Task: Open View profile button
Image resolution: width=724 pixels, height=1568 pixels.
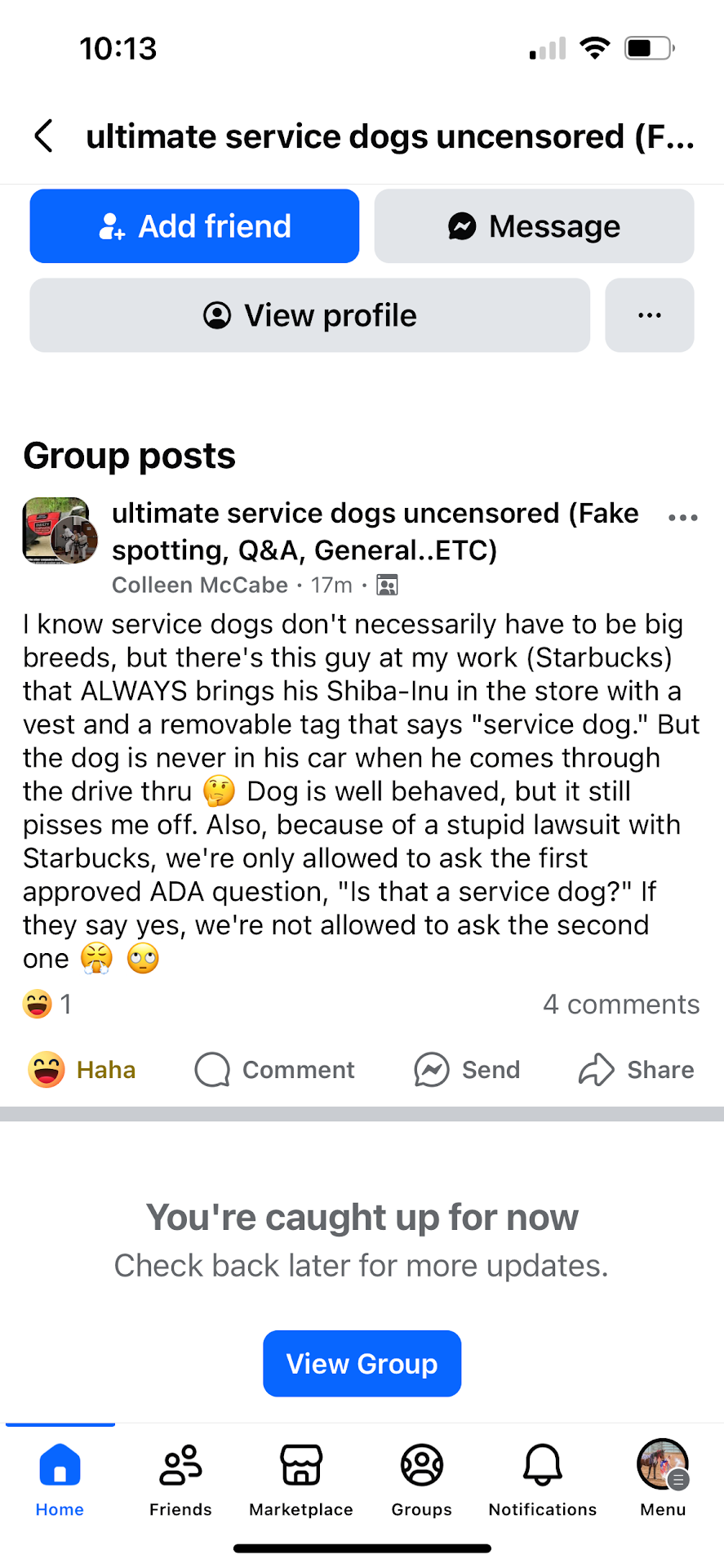Action: [x=309, y=315]
